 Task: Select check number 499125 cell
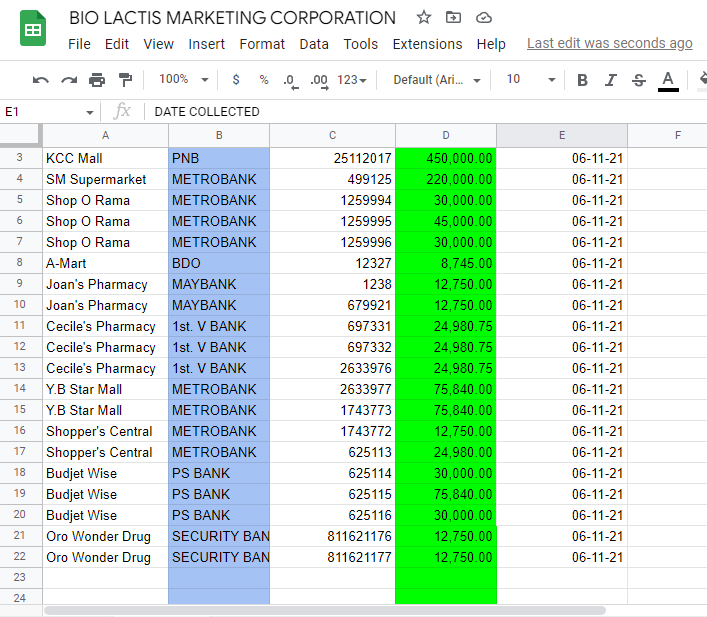point(332,179)
